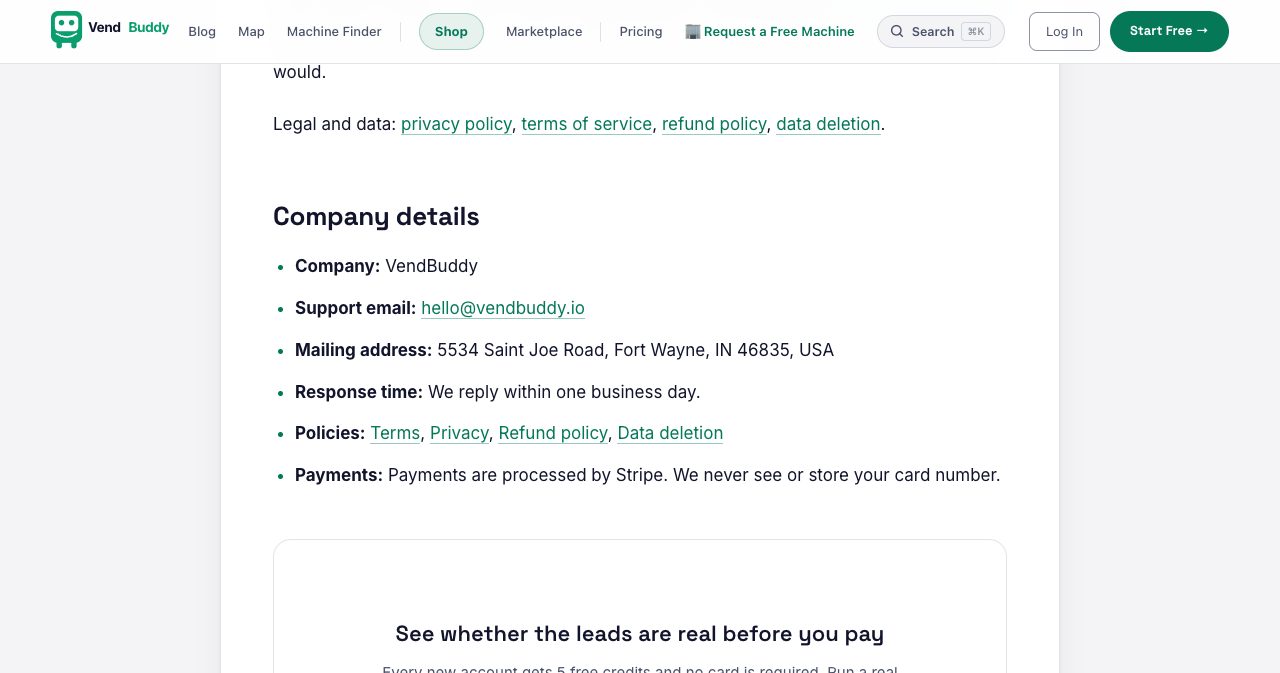The image size is (1280, 673).
Task: Go to Machine Finder
Action: (334, 32)
